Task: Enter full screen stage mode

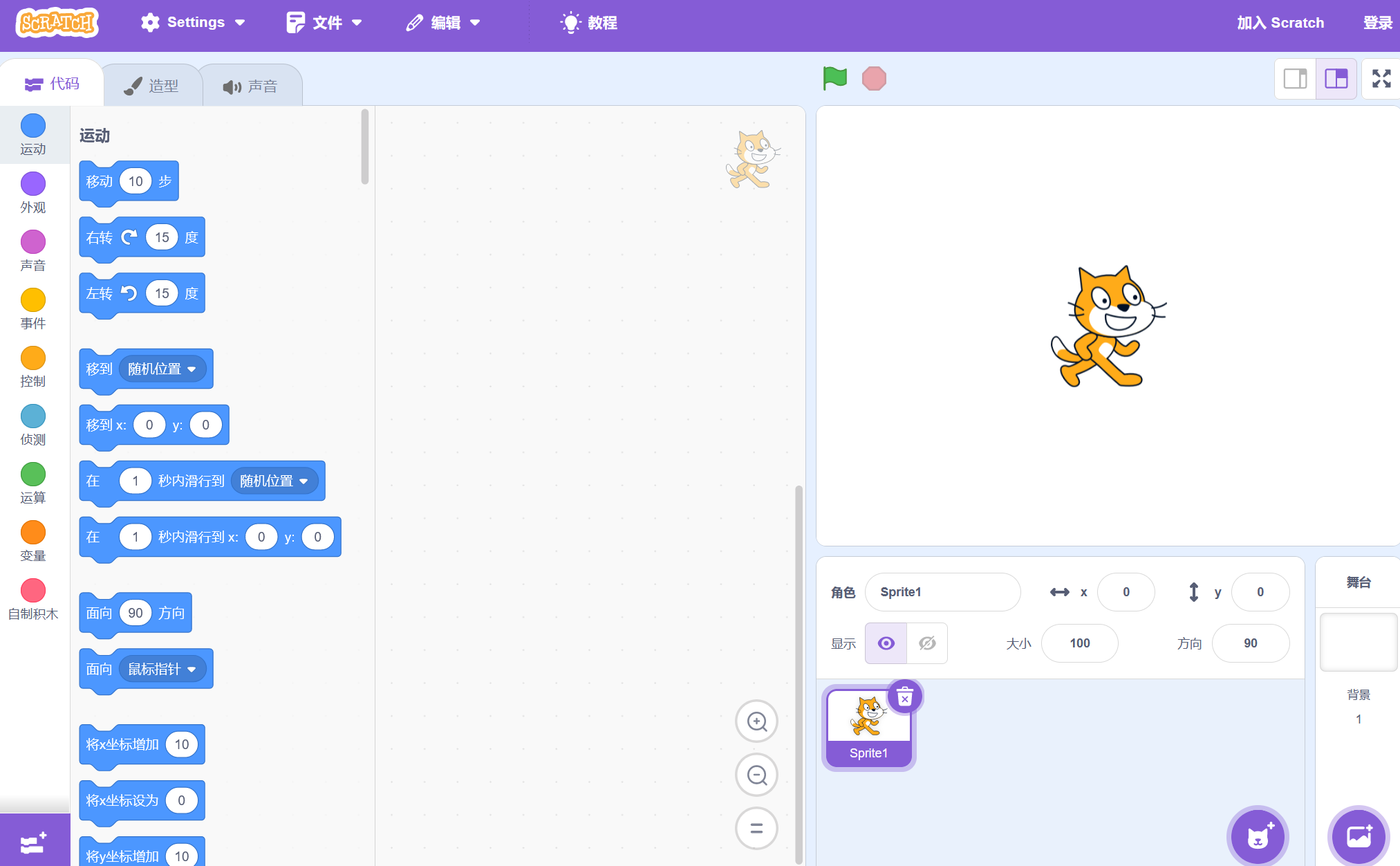Action: (1381, 79)
